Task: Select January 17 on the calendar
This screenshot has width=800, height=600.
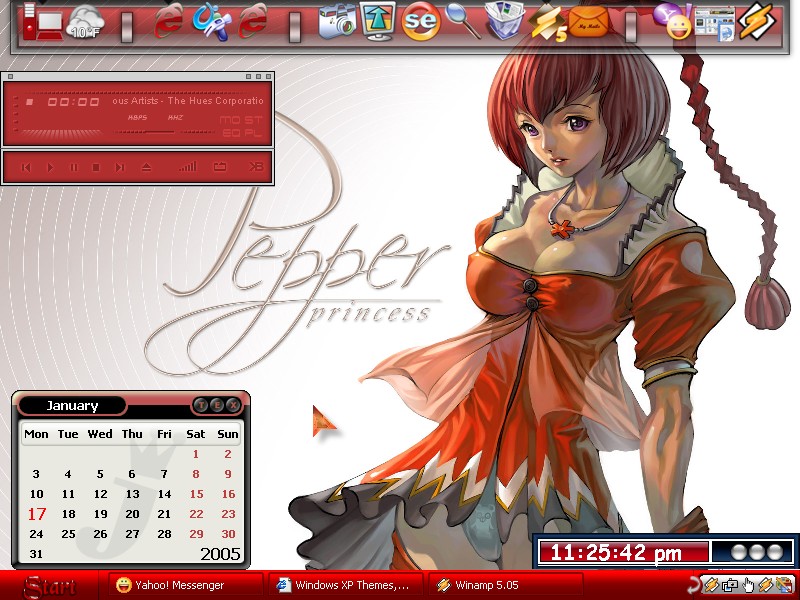Action: coord(37,514)
